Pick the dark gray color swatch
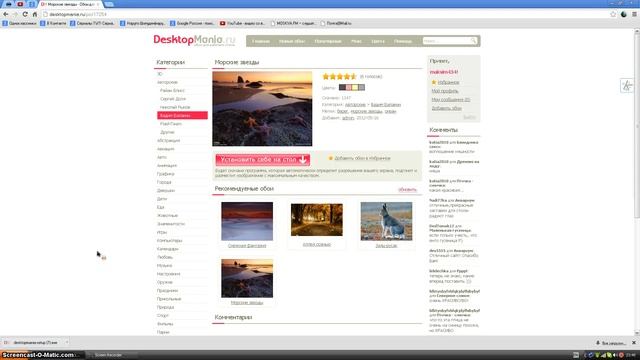 [342, 87]
